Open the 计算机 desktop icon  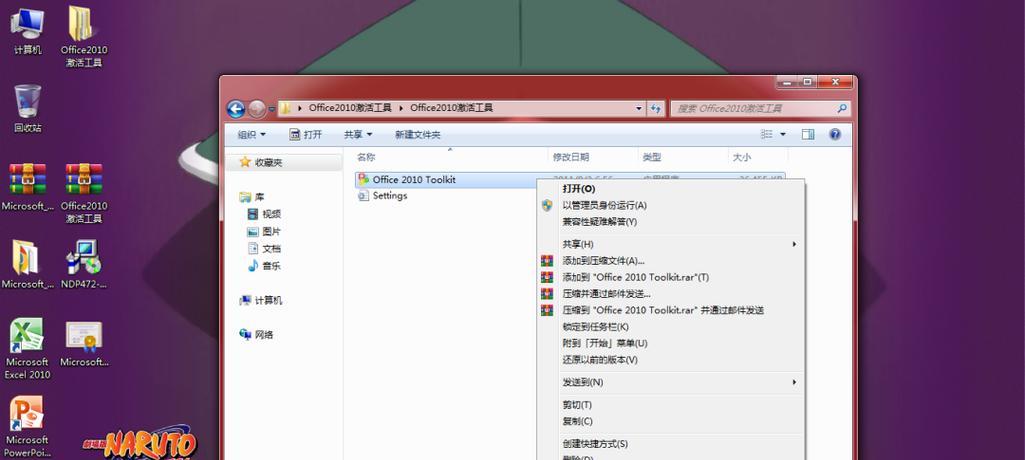pyautogui.click(x=27, y=30)
